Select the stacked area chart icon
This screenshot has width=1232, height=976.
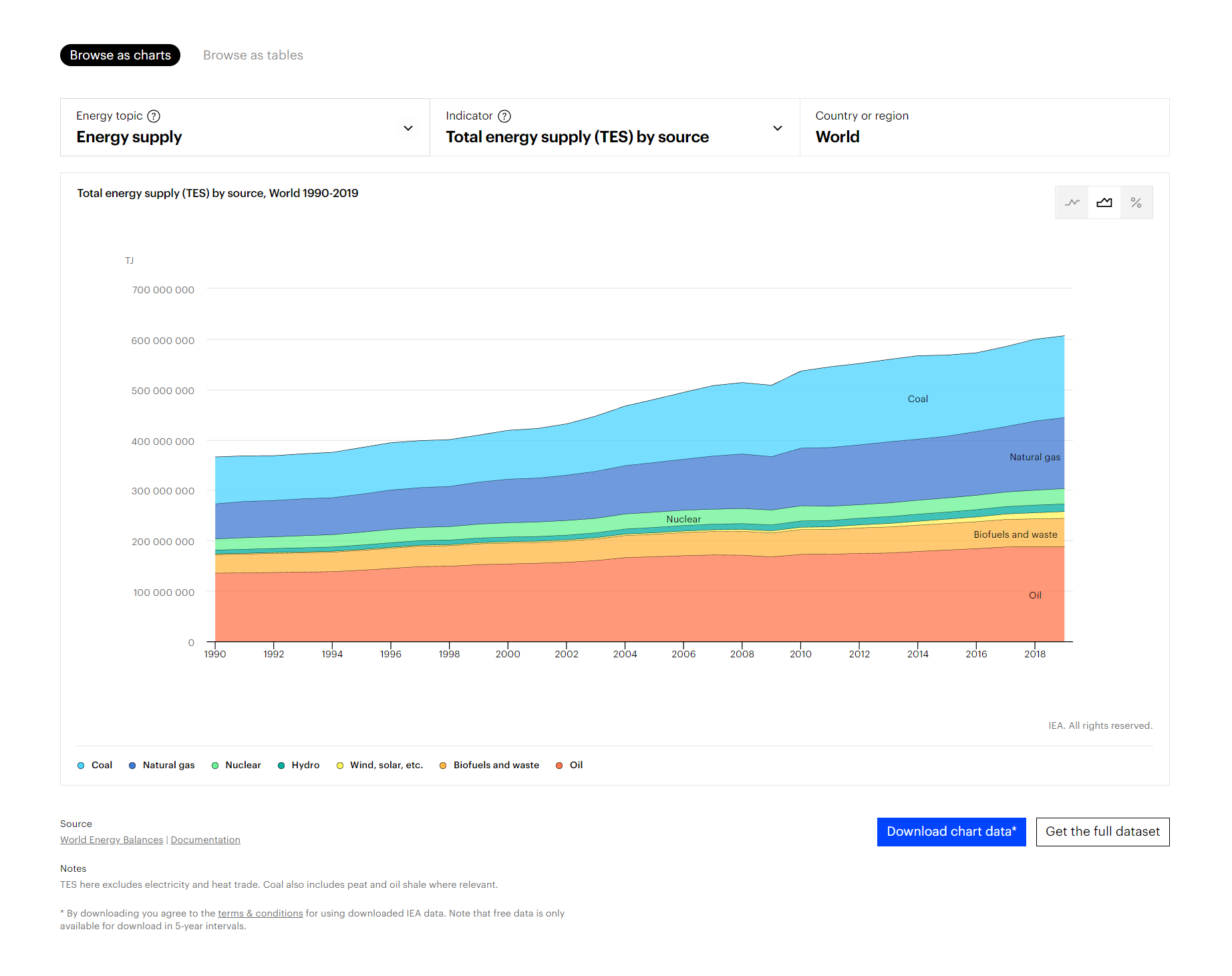coord(1104,202)
